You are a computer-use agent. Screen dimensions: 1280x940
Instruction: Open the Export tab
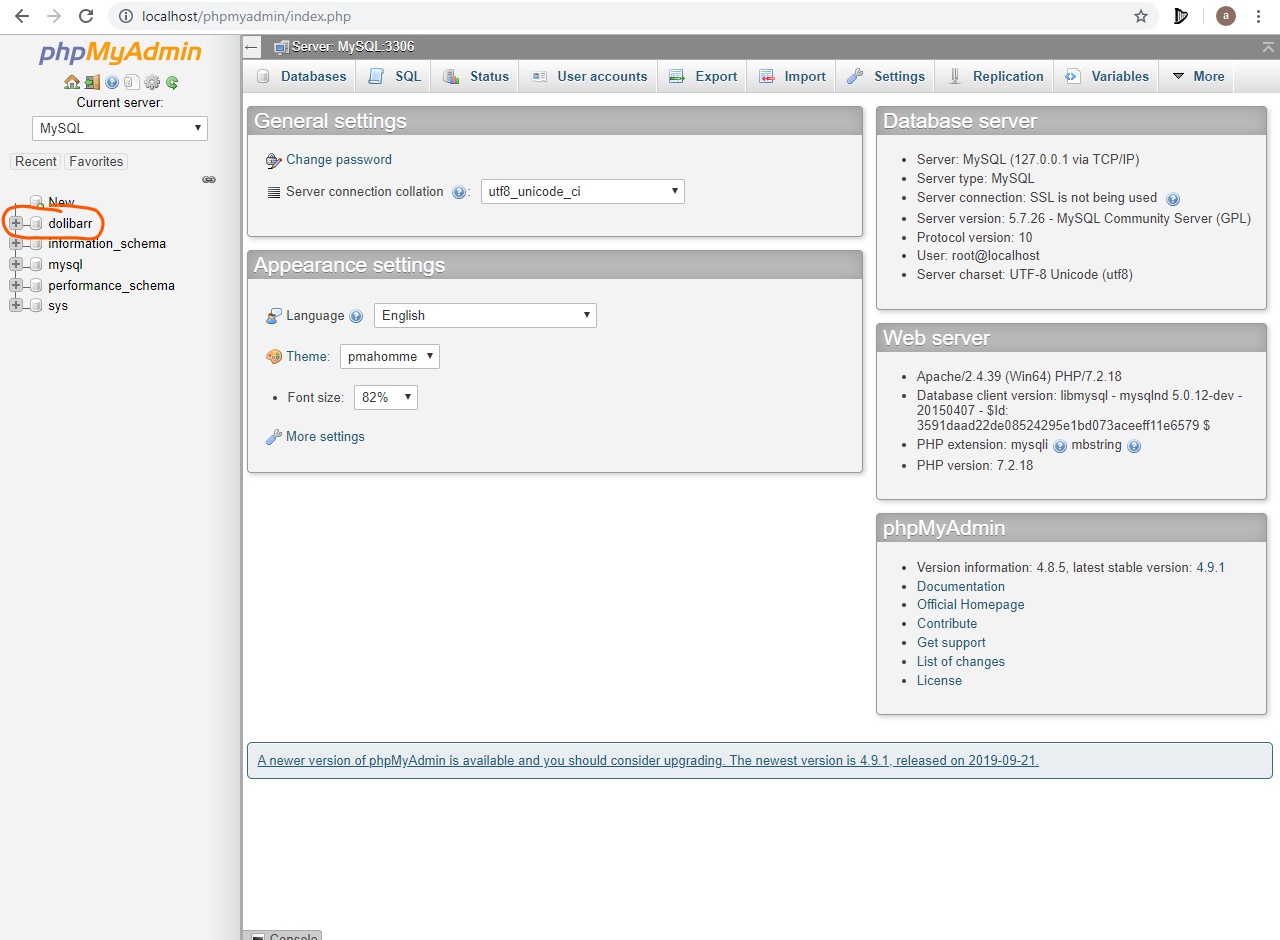(703, 76)
